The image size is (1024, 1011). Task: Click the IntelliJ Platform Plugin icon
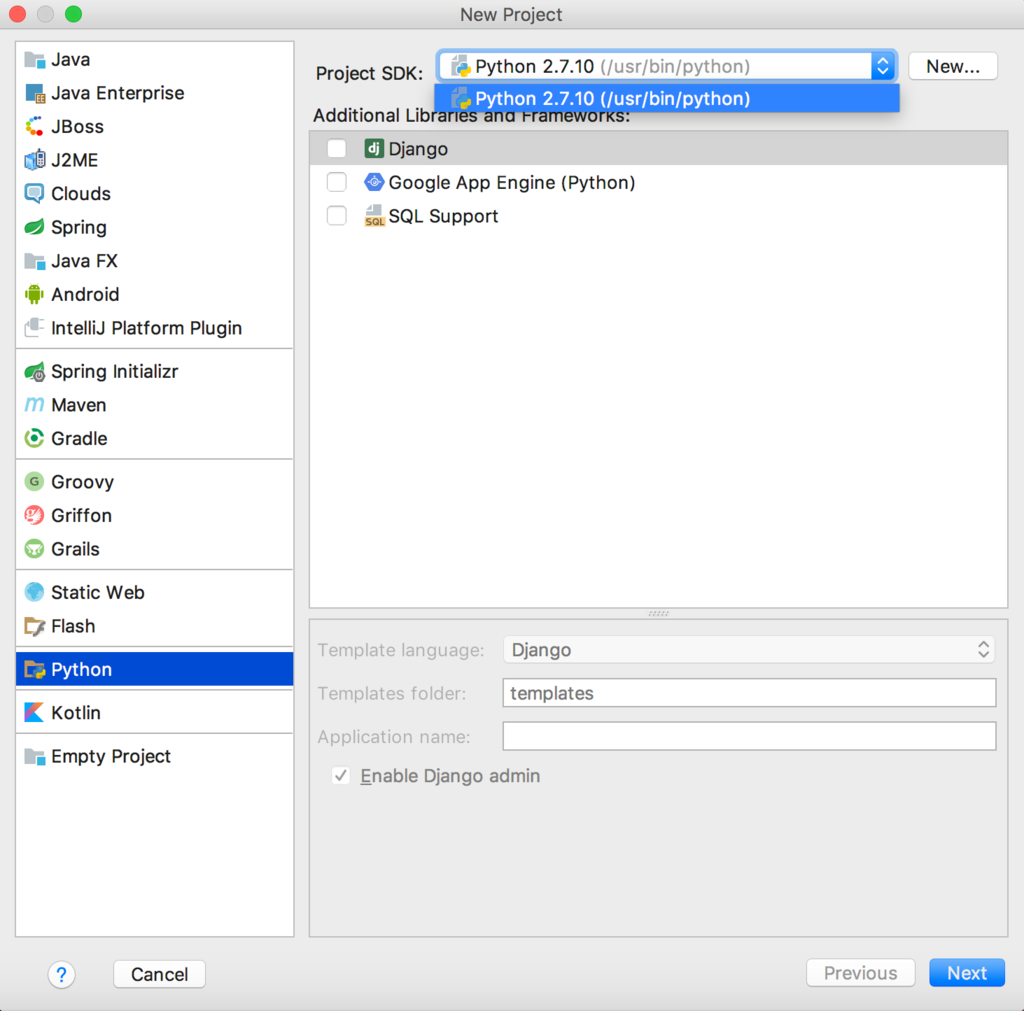(35, 328)
